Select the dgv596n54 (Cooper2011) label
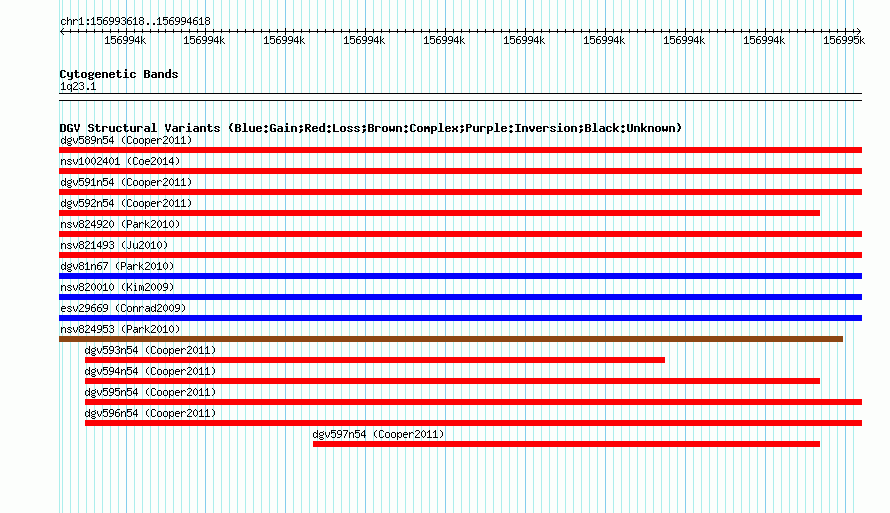This screenshot has height=513, width=890. point(150,413)
